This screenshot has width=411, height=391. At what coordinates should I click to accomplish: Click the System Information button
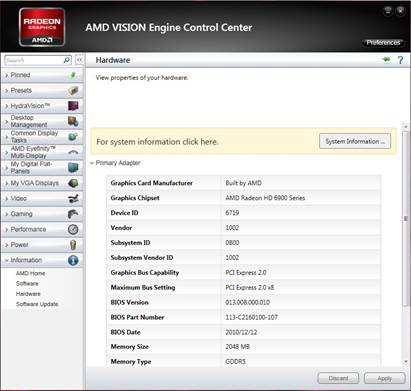pos(355,141)
